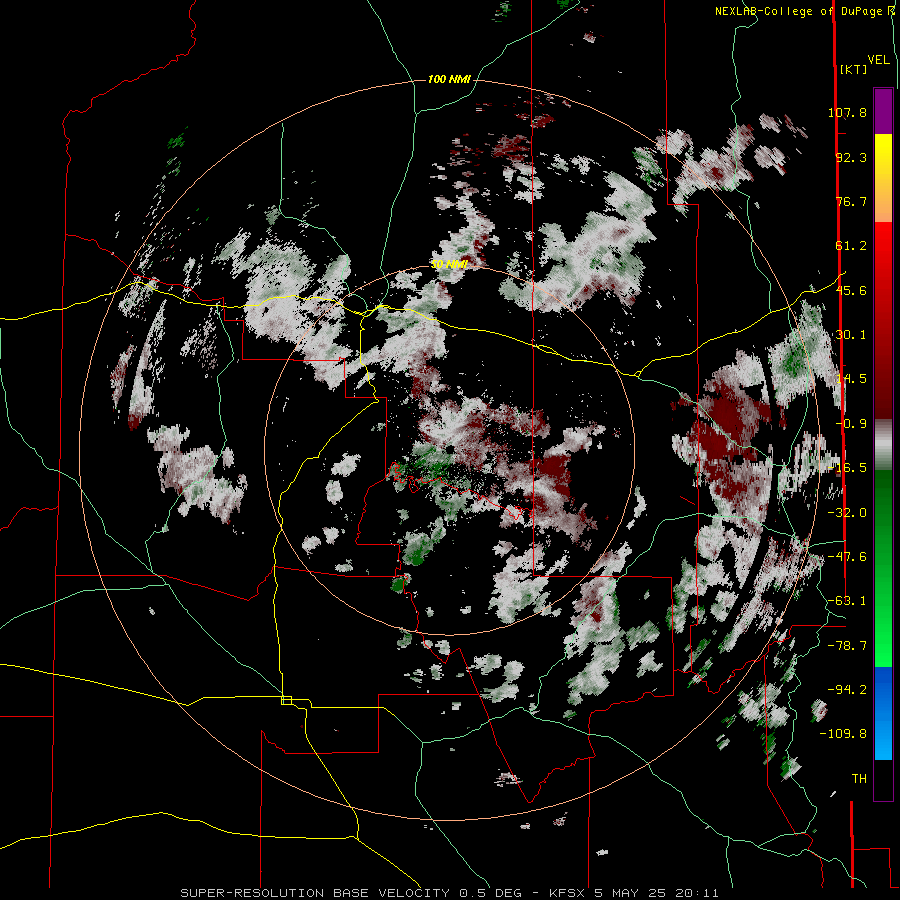This screenshot has width=900, height=900.
Task: Click the 14.5 legend value
Action: tap(851, 379)
